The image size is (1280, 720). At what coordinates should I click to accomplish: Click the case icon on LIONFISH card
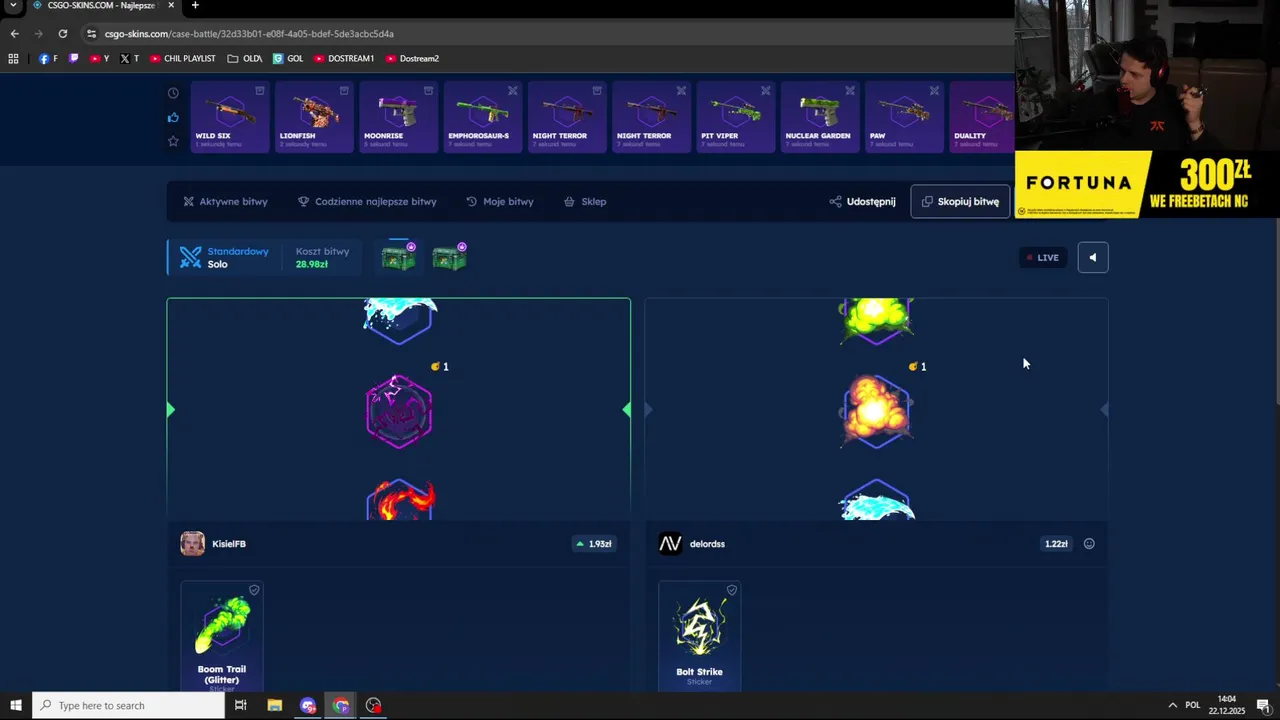[344, 91]
